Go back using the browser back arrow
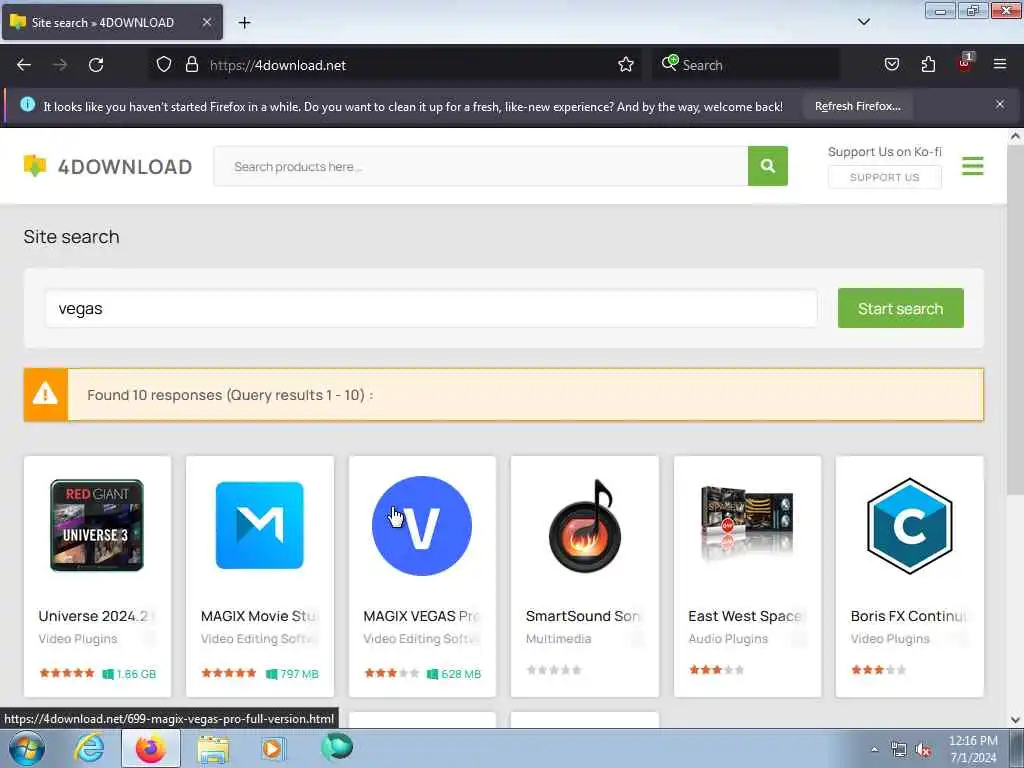The height and width of the screenshot is (768, 1024). (24, 65)
